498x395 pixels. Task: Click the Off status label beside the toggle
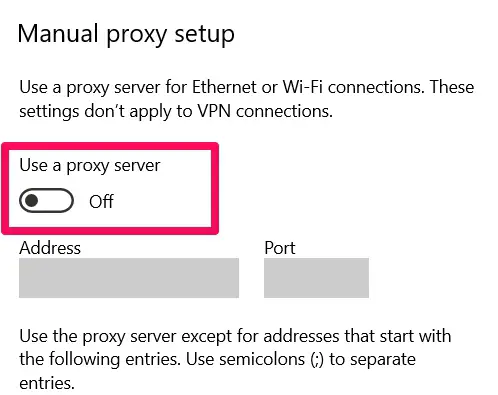coord(101,202)
